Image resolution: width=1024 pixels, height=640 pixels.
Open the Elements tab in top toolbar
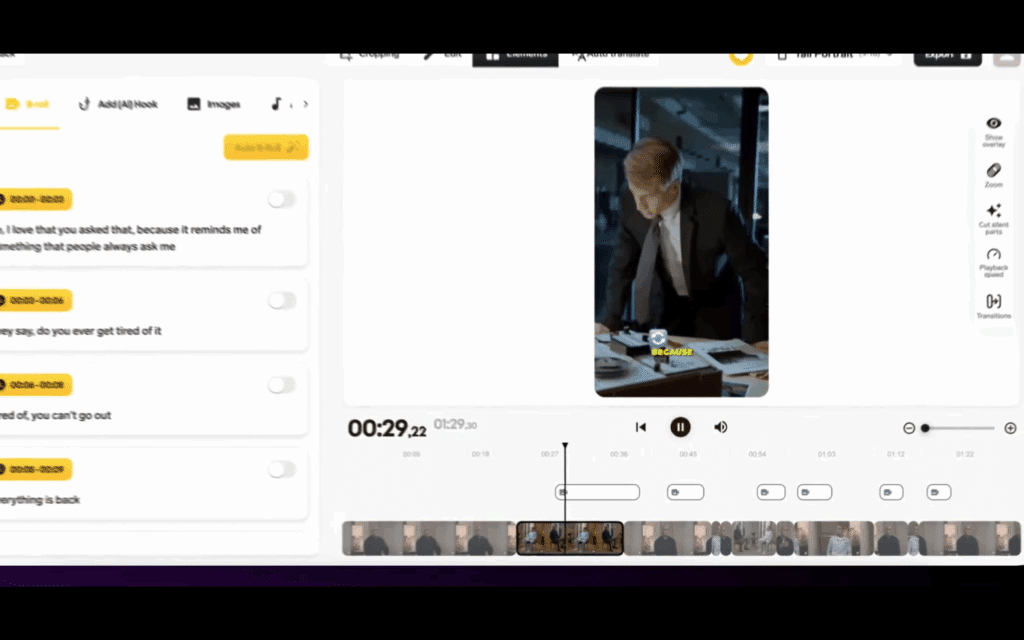click(x=515, y=57)
